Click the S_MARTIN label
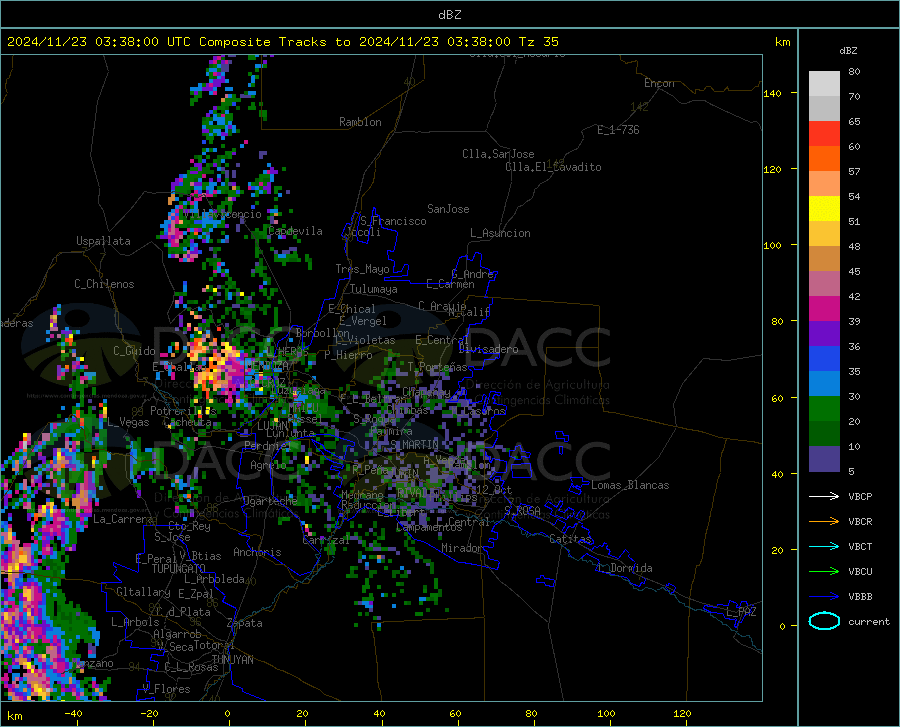This screenshot has height=727, width=900. tap(414, 444)
